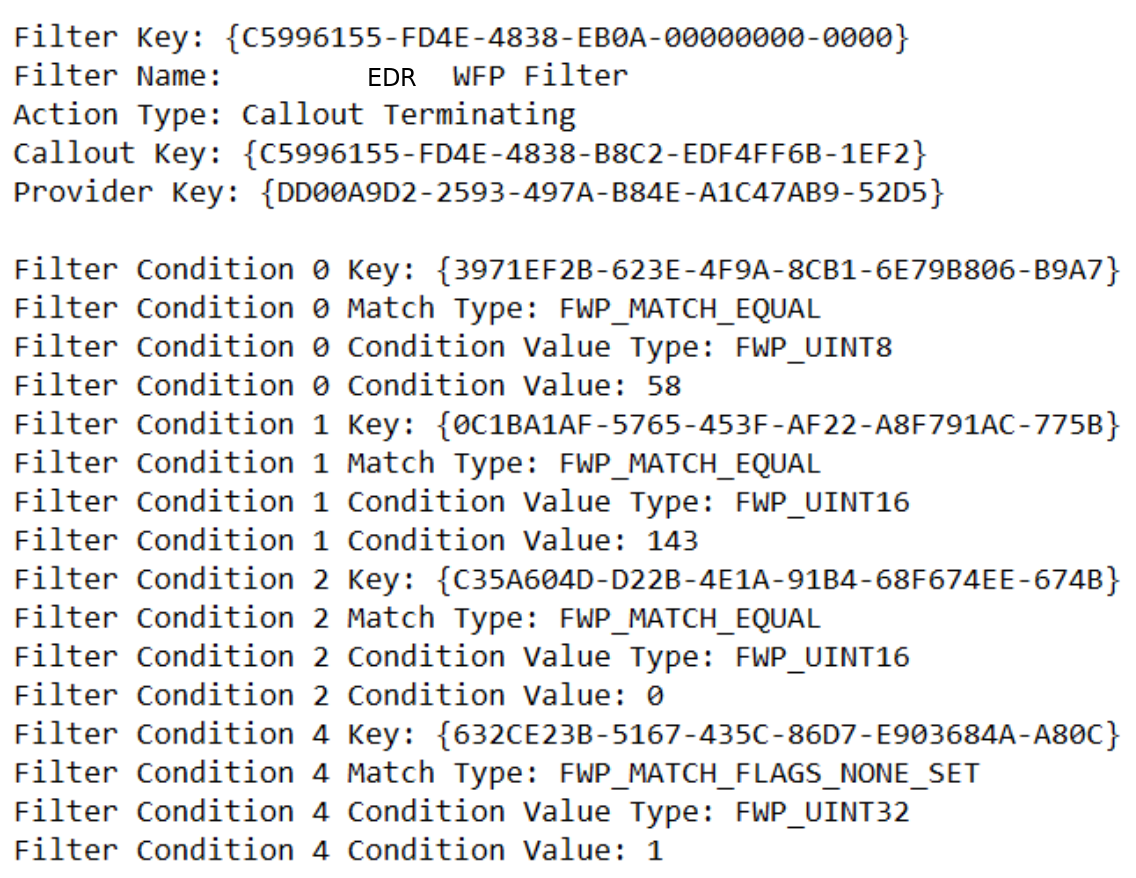Click the Provider Key GUID value
Screen dimensions: 1136x878
[602, 193]
